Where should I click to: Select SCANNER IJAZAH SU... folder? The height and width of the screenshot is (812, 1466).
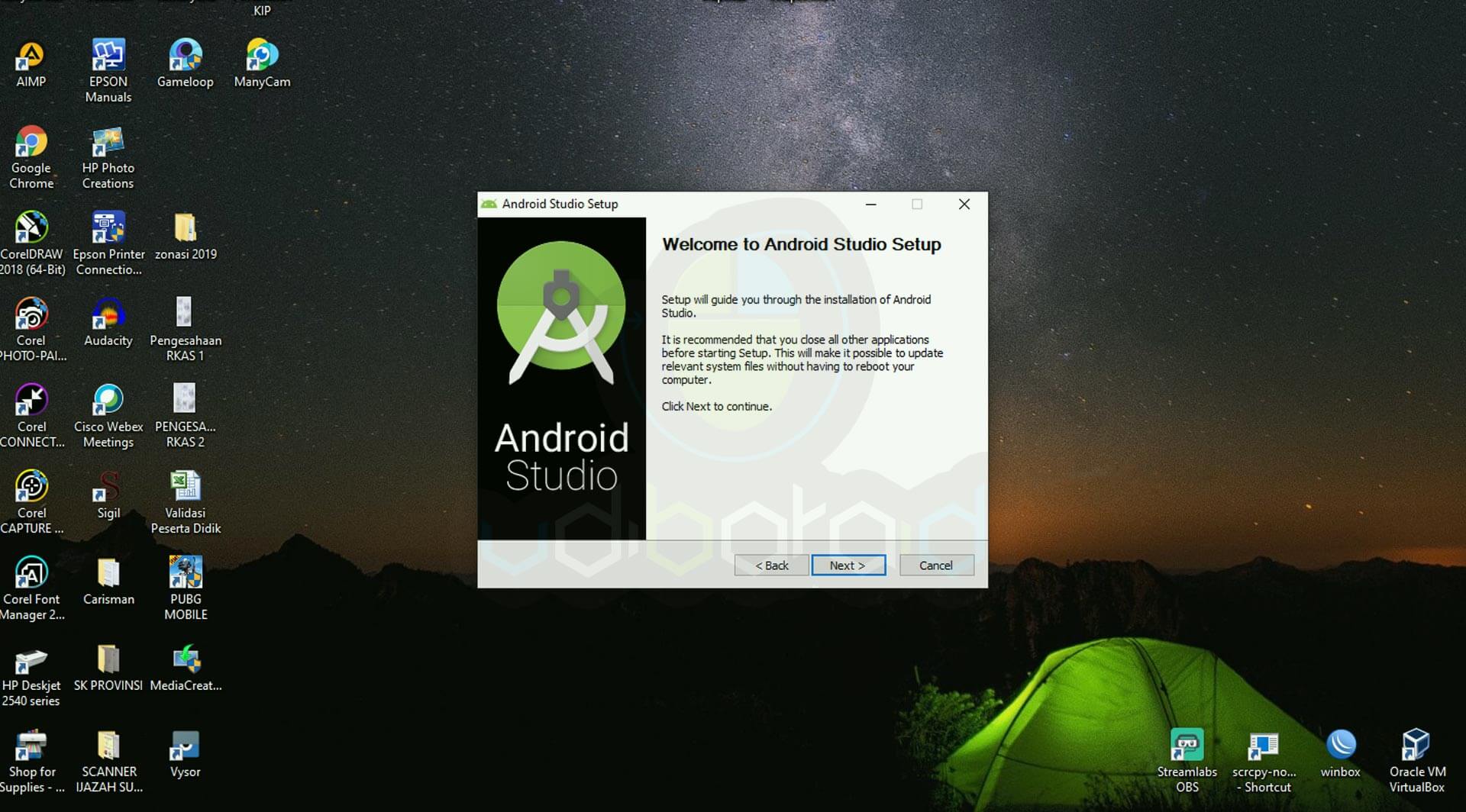pos(108,761)
